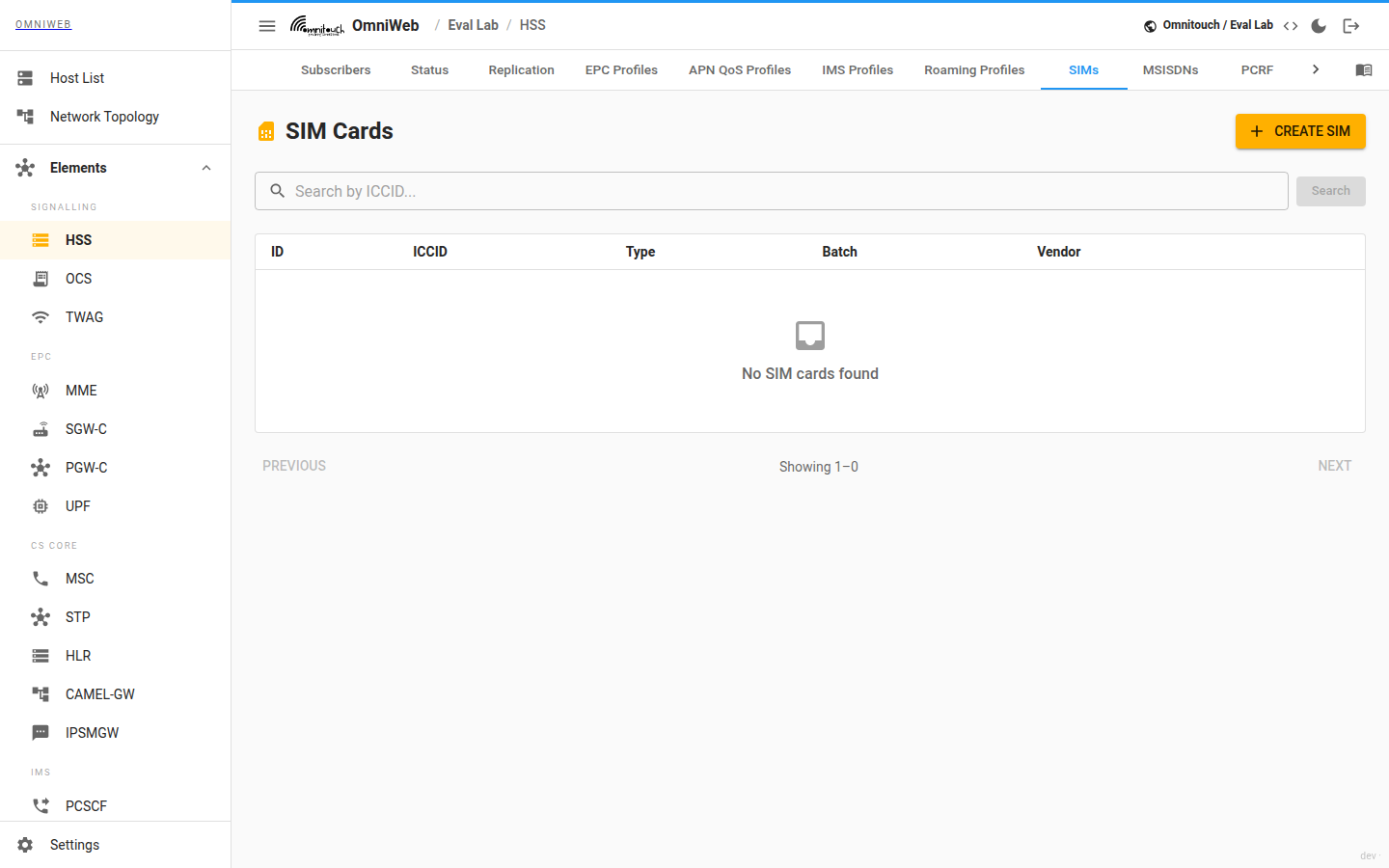Go to the Roaming Profiles tab
1389x868 pixels.
click(x=974, y=70)
